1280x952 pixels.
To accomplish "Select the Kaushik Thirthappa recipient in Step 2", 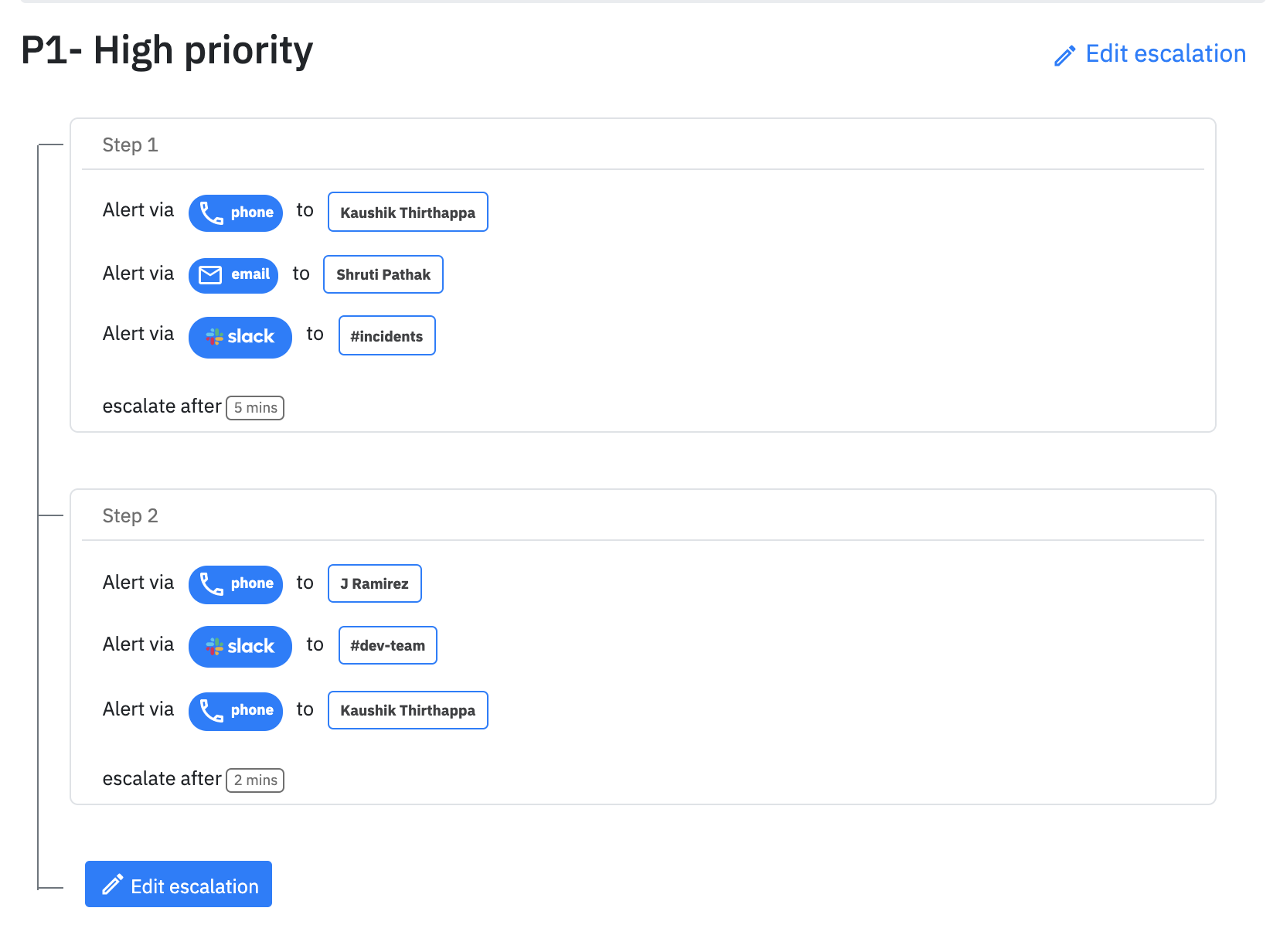I will click(x=408, y=710).
